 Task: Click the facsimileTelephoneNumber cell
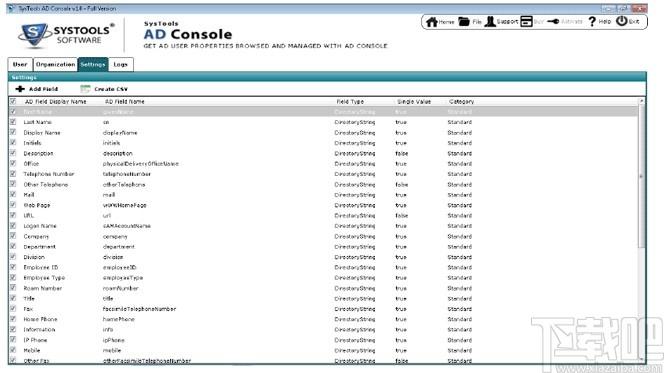[139, 309]
